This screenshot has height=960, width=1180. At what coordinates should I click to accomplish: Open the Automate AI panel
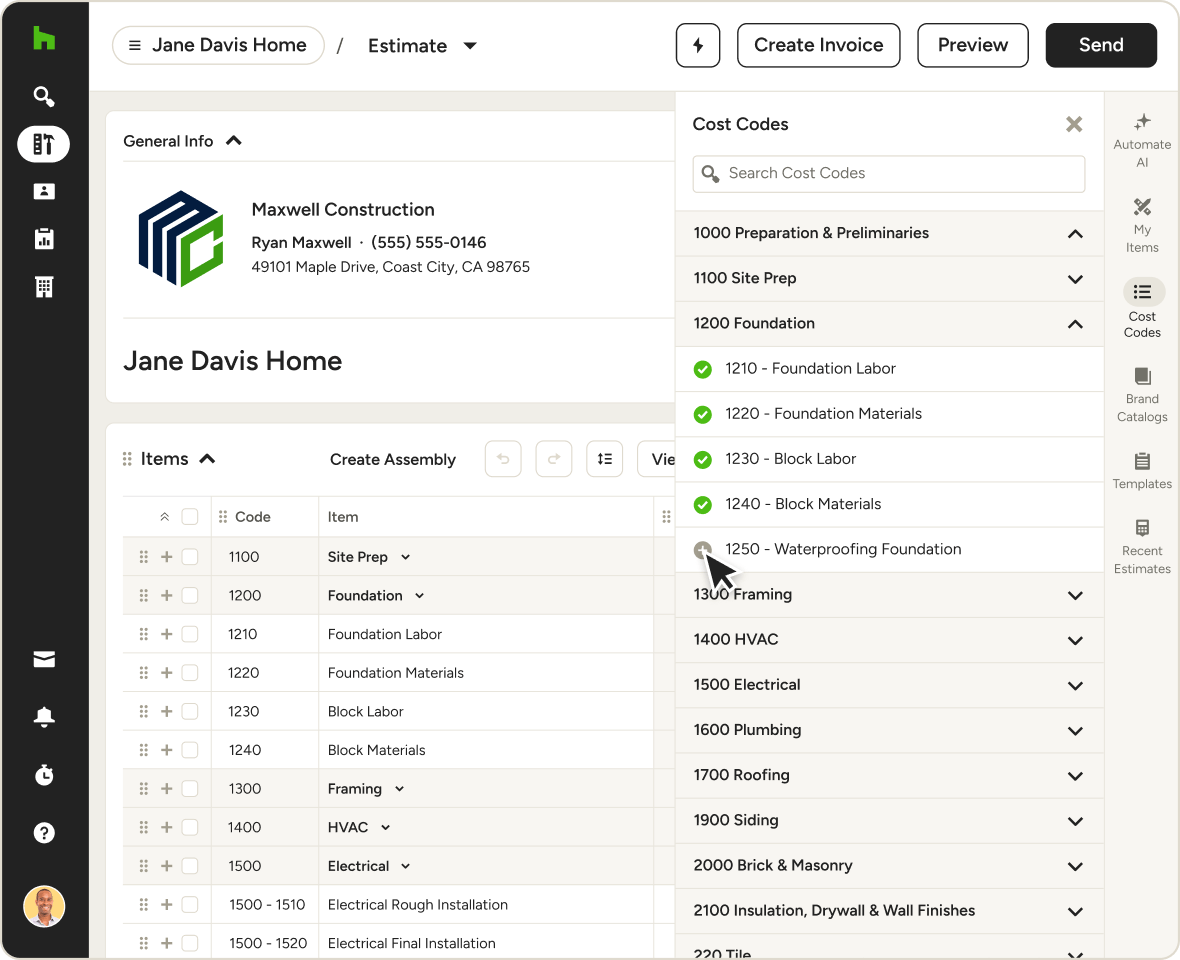coord(1142,139)
